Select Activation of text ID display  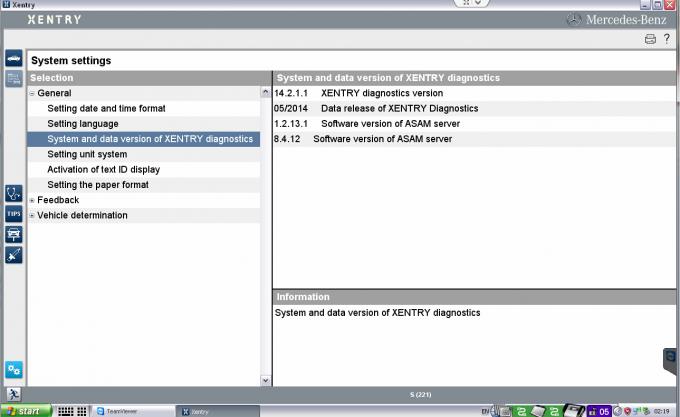click(104, 169)
